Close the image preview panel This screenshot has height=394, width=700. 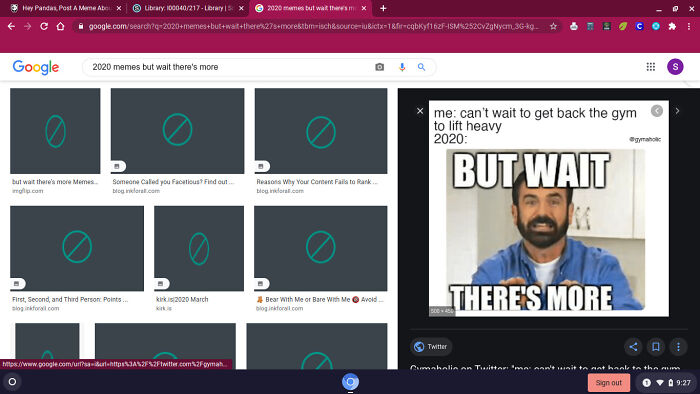pyautogui.click(x=420, y=111)
